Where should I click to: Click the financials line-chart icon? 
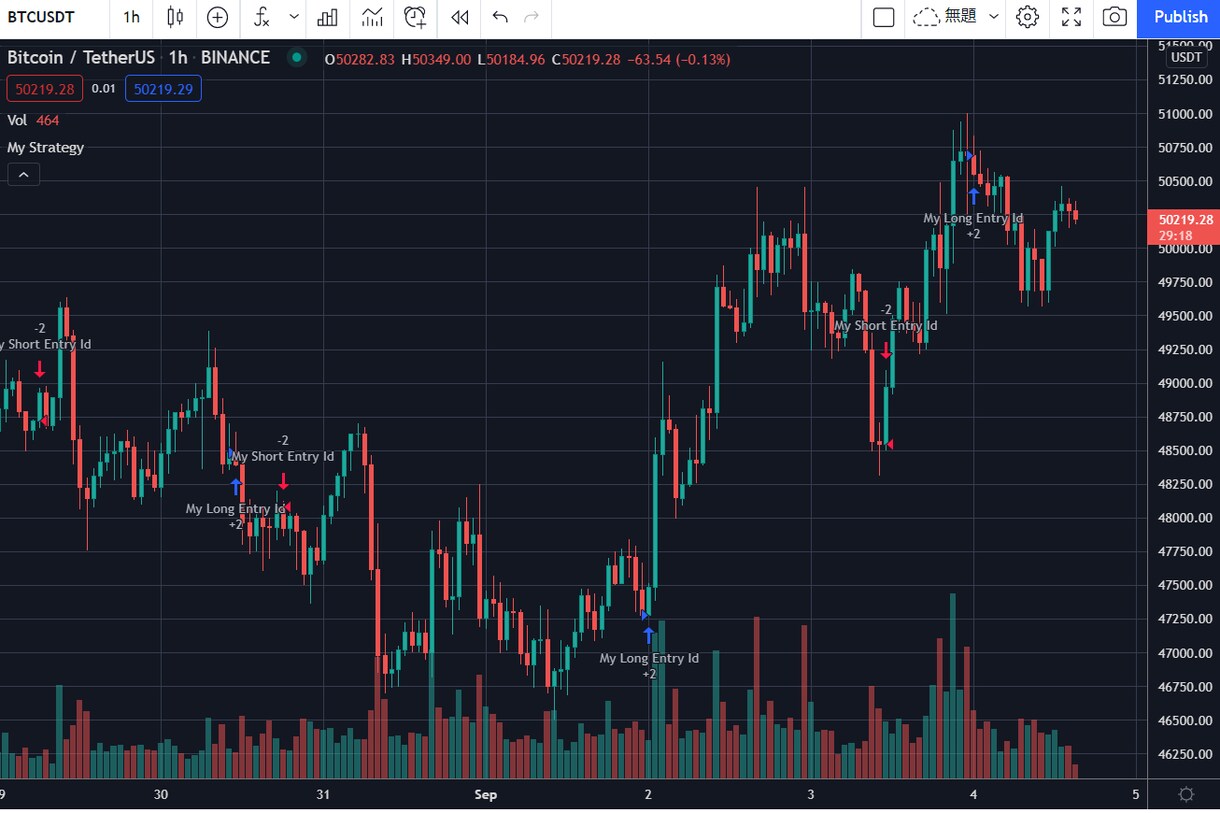[x=372, y=17]
